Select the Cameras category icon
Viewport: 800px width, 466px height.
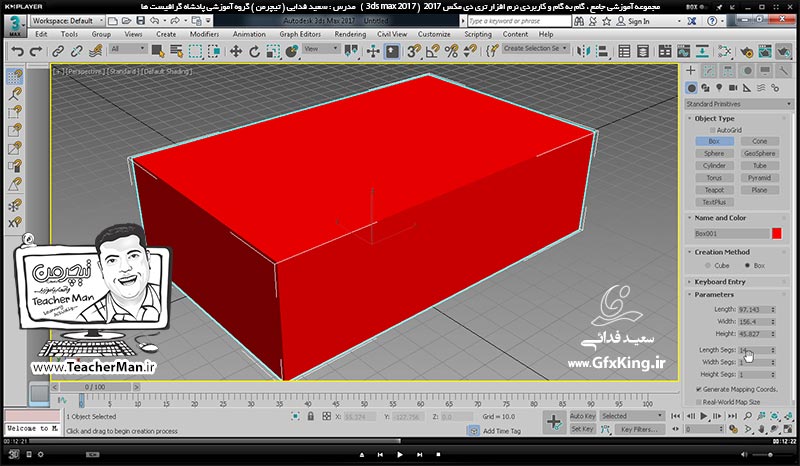733,88
